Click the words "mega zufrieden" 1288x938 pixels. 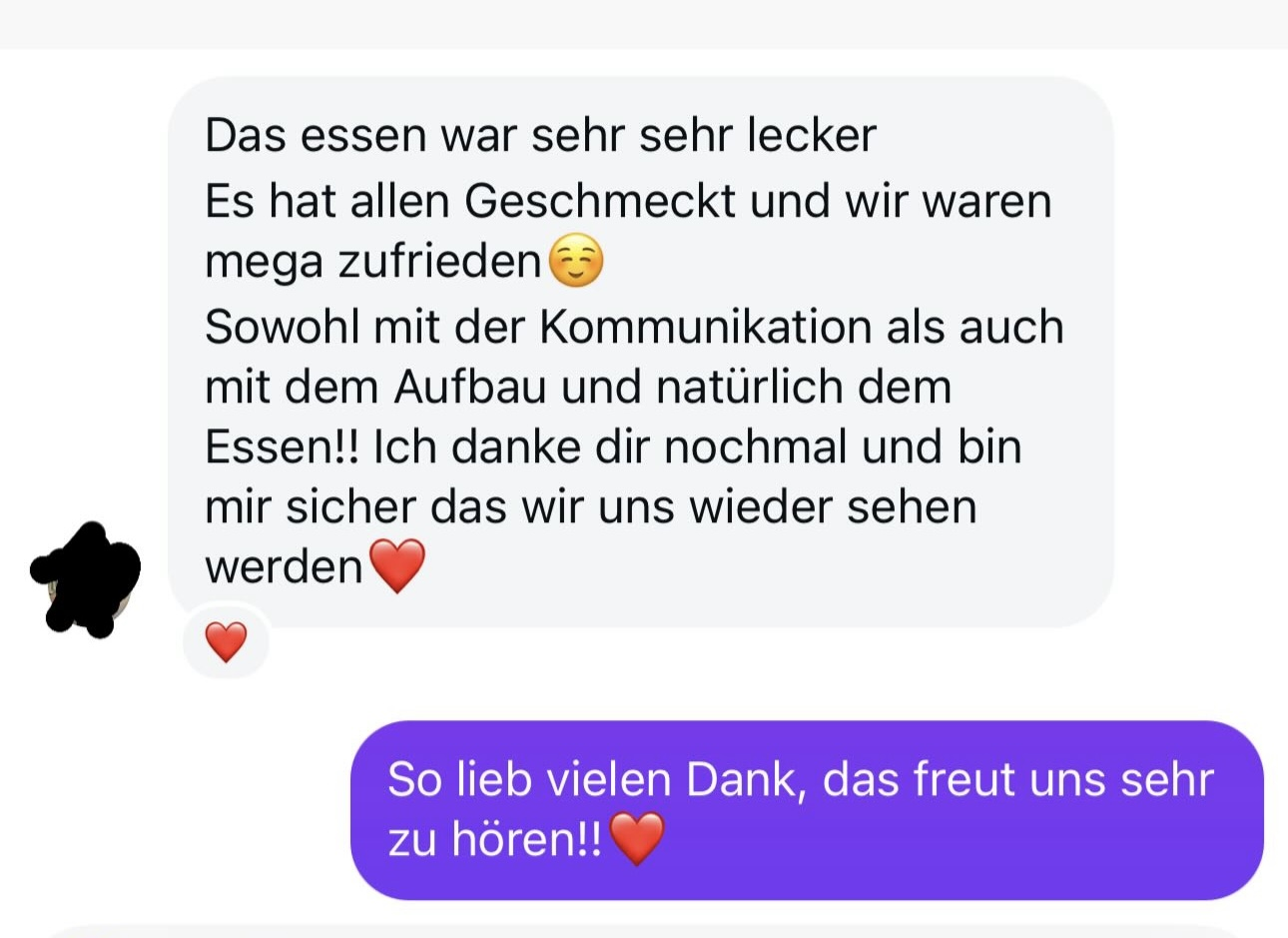point(372,263)
